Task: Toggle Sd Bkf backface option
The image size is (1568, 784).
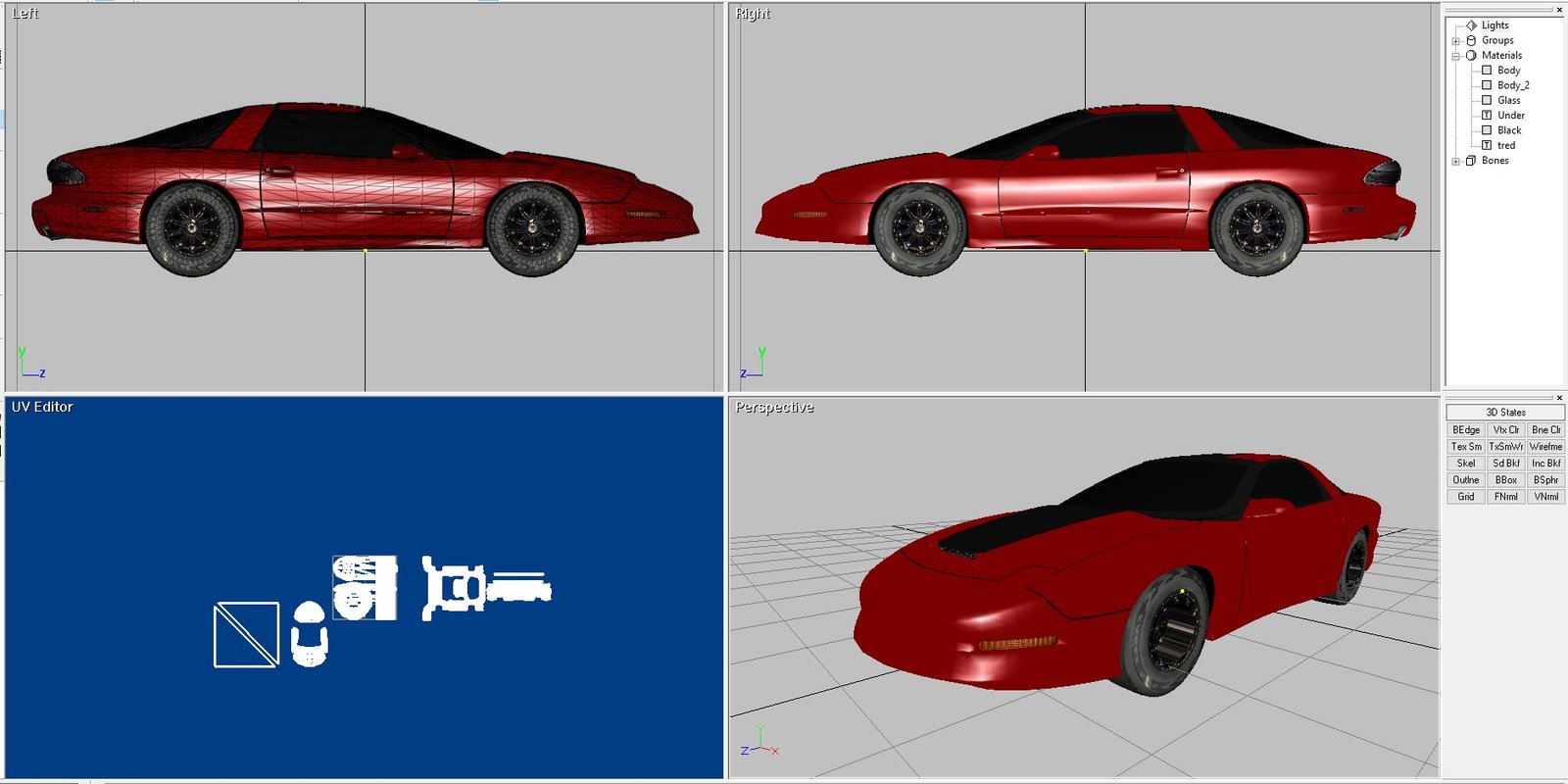Action: tap(1506, 464)
